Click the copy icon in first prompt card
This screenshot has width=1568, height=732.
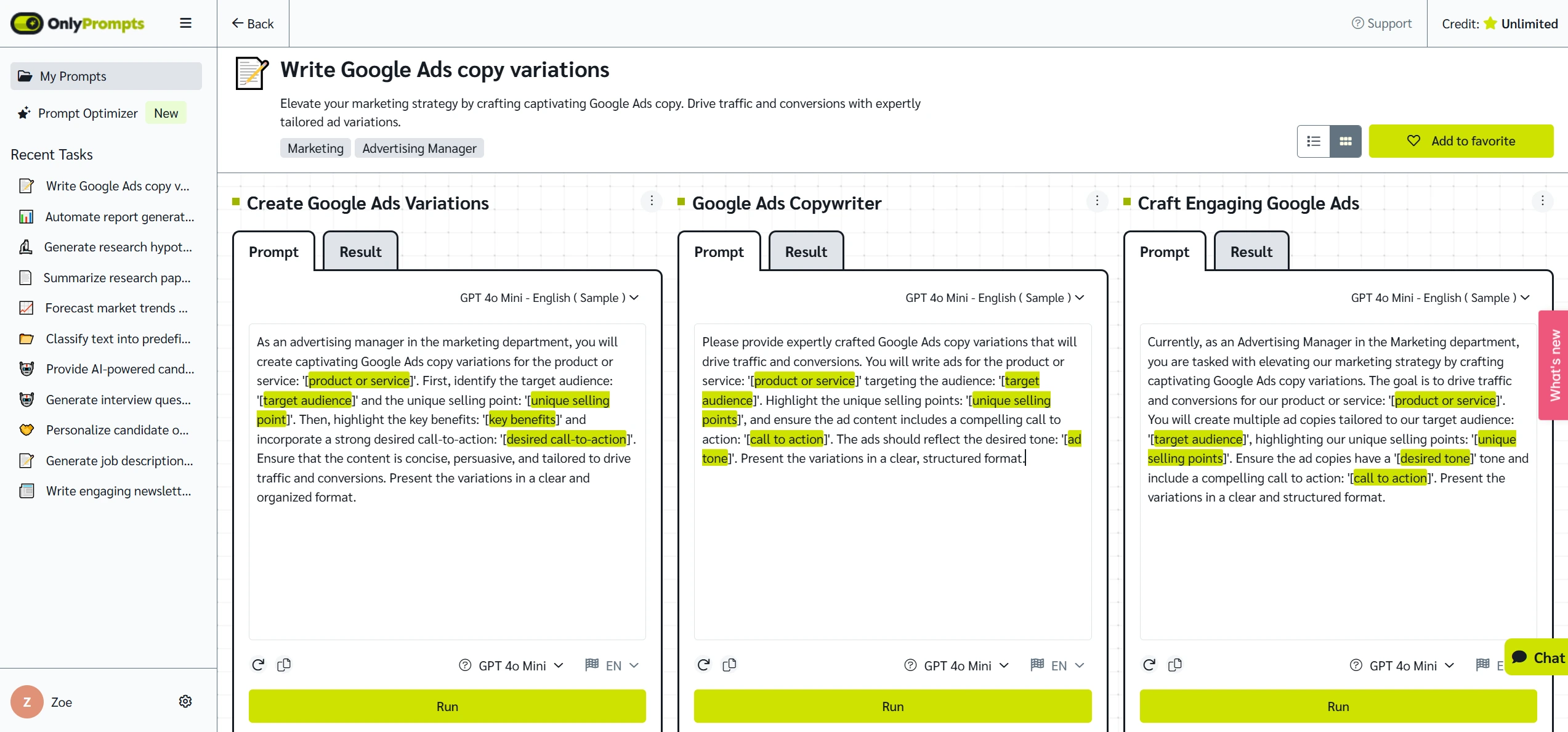tap(285, 665)
